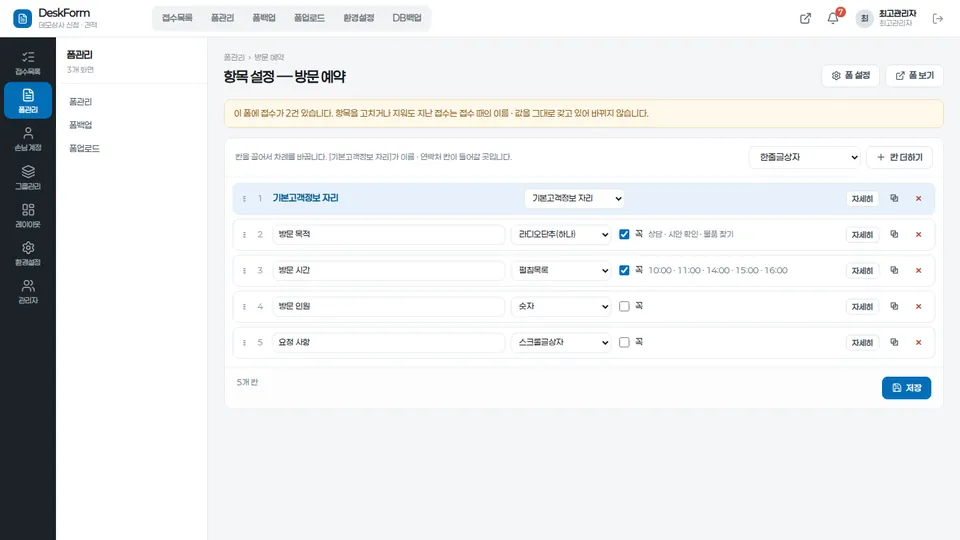Image resolution: width=960 pixels, height=540 pixels.
Task: Open 자세히 for 방문 인원 row
Action: (x=862, y=307)
